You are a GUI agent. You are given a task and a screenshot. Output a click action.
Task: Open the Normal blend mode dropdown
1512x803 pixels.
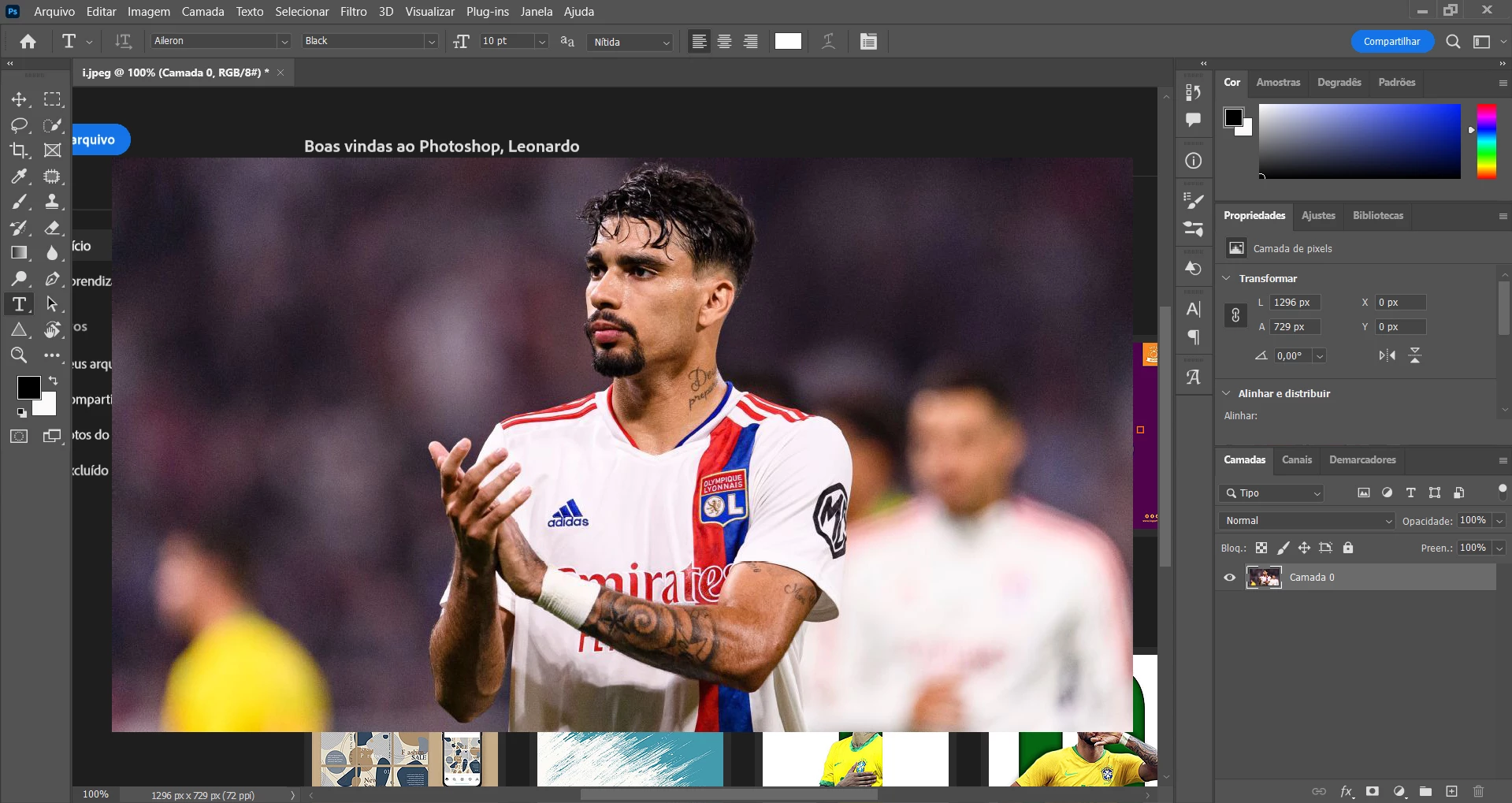click(1307, 521)
